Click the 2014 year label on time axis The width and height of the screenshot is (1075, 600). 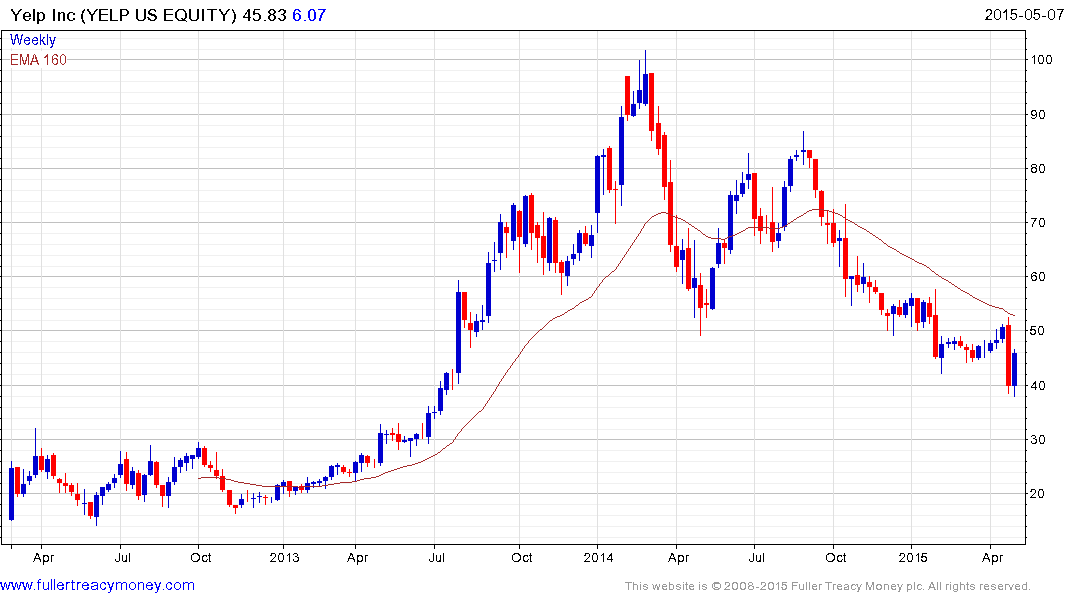599,557
